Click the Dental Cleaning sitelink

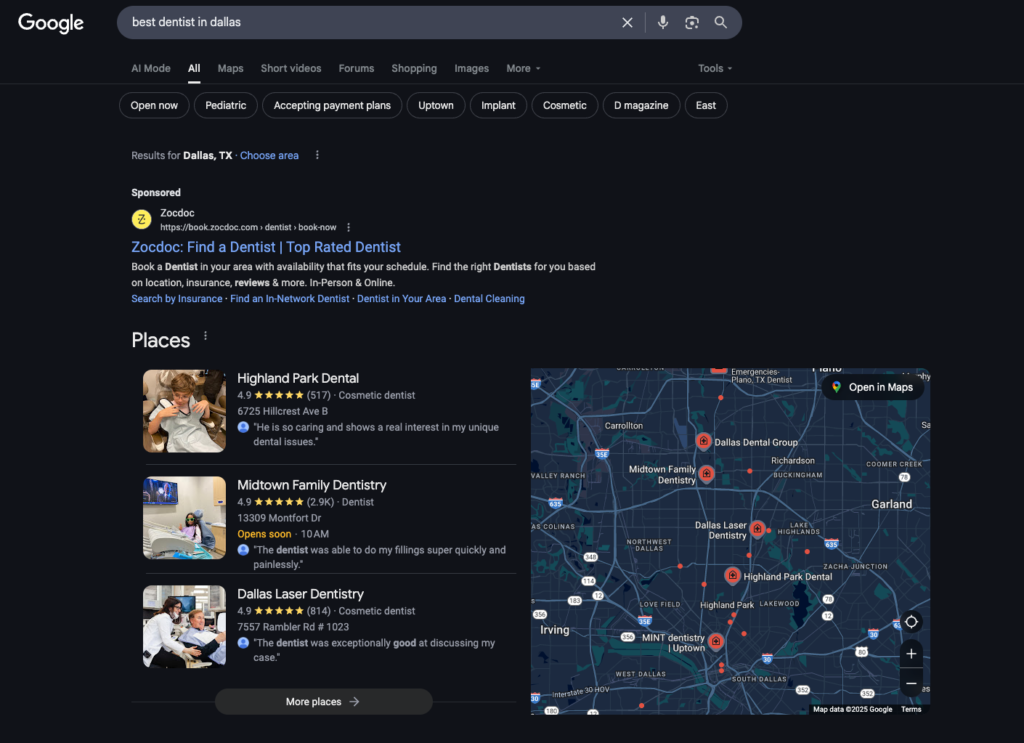[x=489, y=298]
